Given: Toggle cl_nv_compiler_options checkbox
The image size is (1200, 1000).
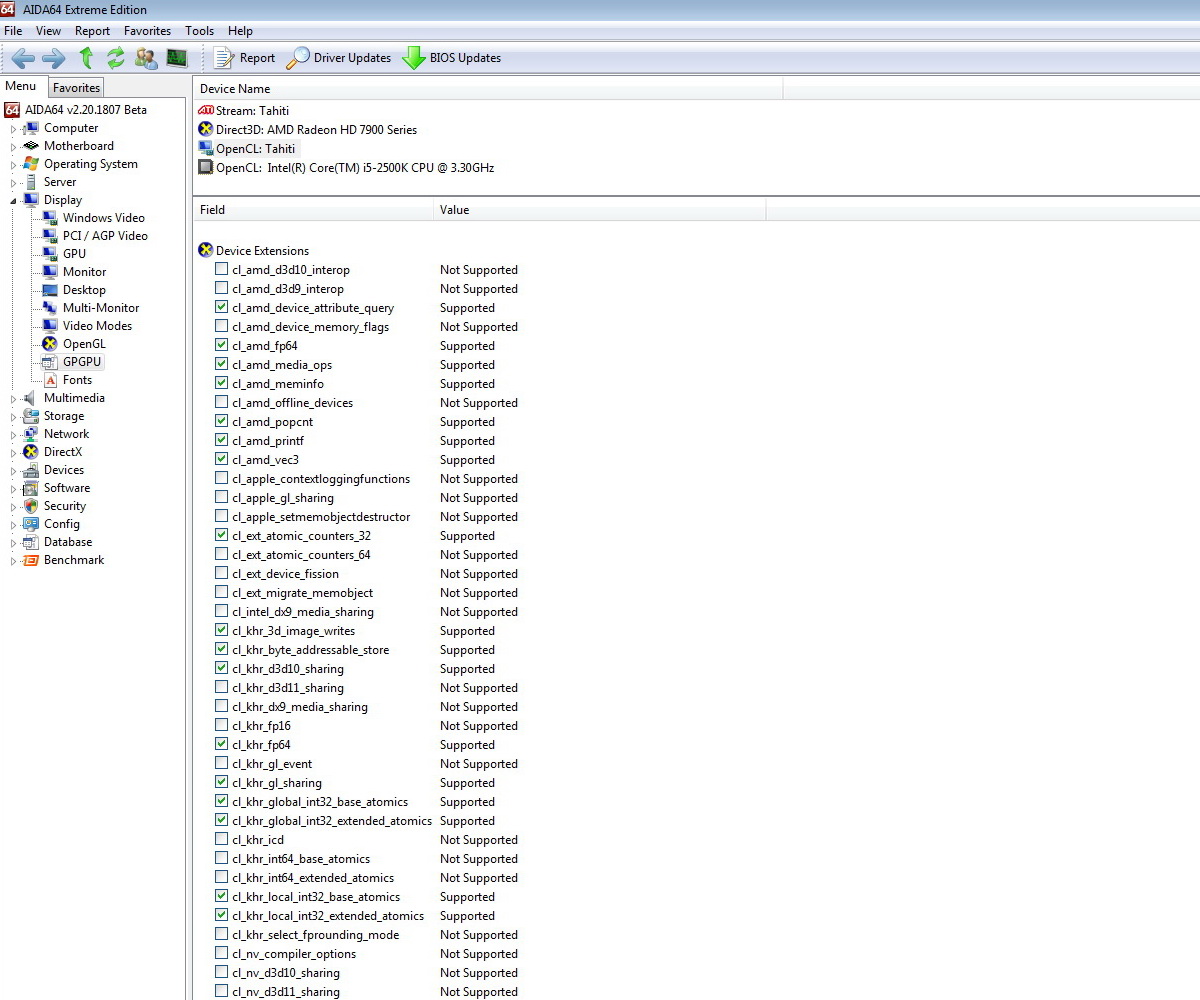Looking at the screenshot, I should pos(222,954).
